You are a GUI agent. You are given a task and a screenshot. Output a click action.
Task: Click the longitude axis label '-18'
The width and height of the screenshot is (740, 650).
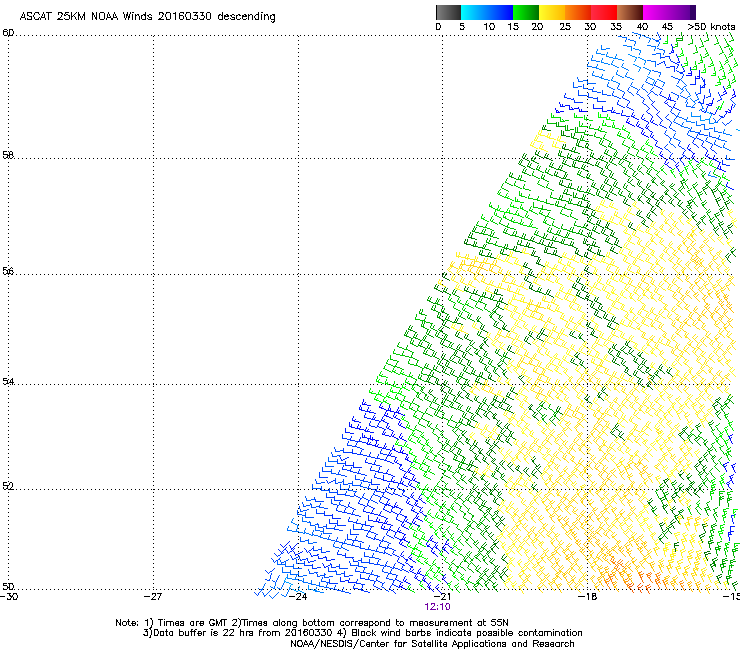[587, 596]
